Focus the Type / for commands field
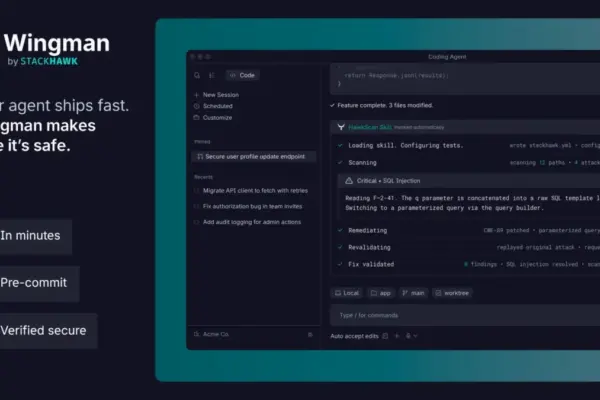This screenshot has height=400, width=600. (x=465, y=315)
